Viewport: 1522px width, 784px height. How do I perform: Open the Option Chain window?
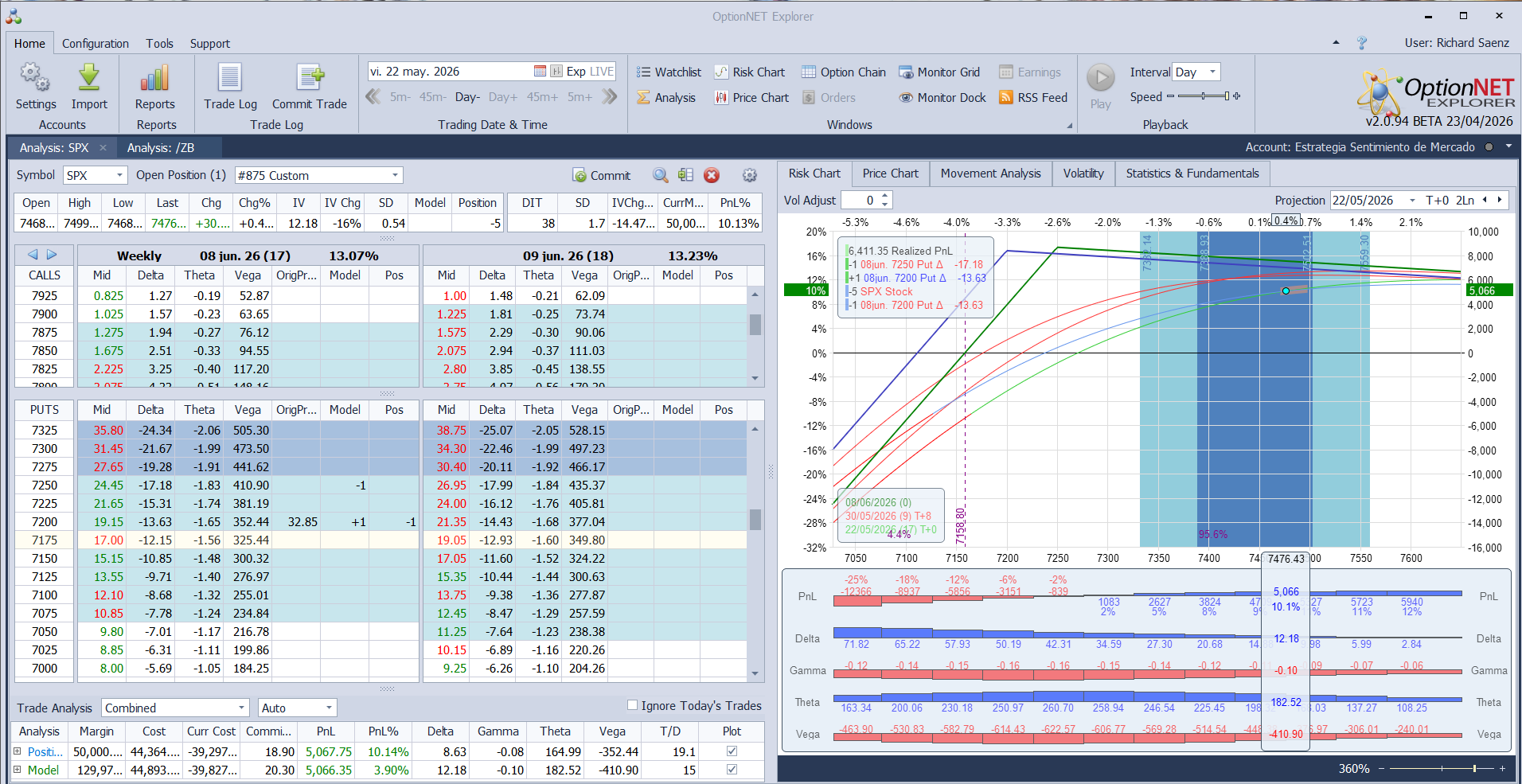[x=843, y=72]
